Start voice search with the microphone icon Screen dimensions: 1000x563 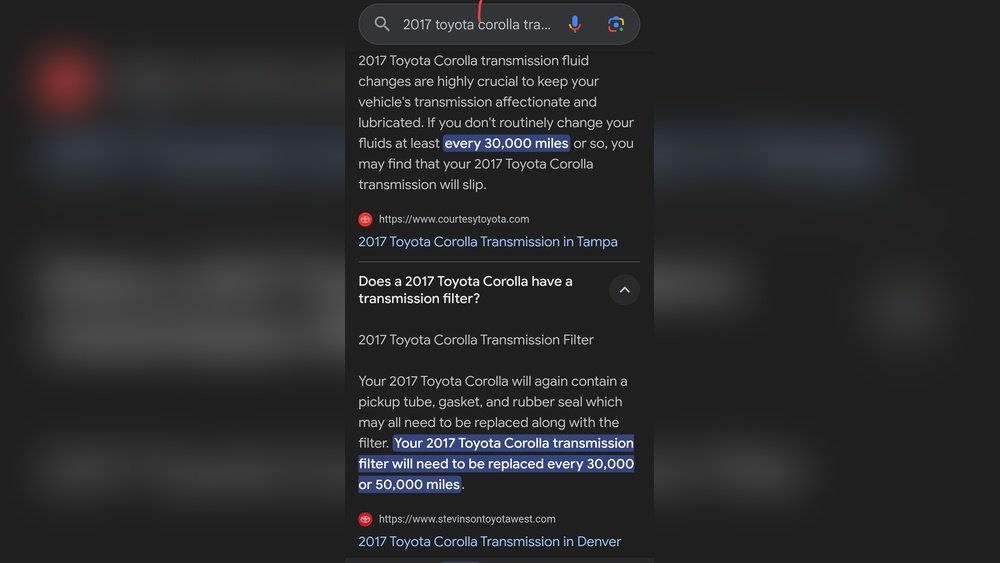click(x=575, y=24)
